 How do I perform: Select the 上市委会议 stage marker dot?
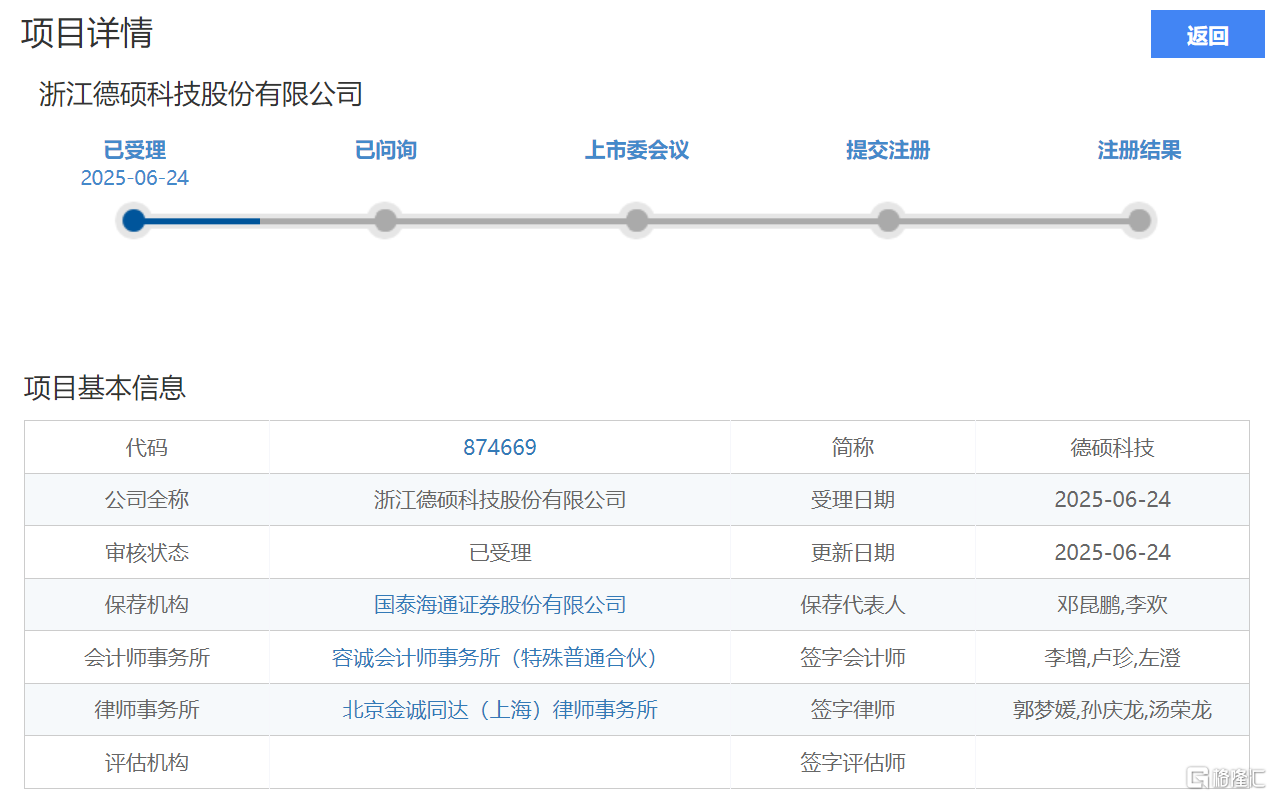[x=636, y=220]
